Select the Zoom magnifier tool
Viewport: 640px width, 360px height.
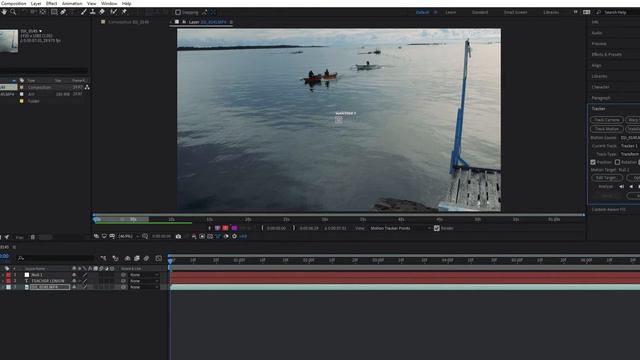(13, 12)
